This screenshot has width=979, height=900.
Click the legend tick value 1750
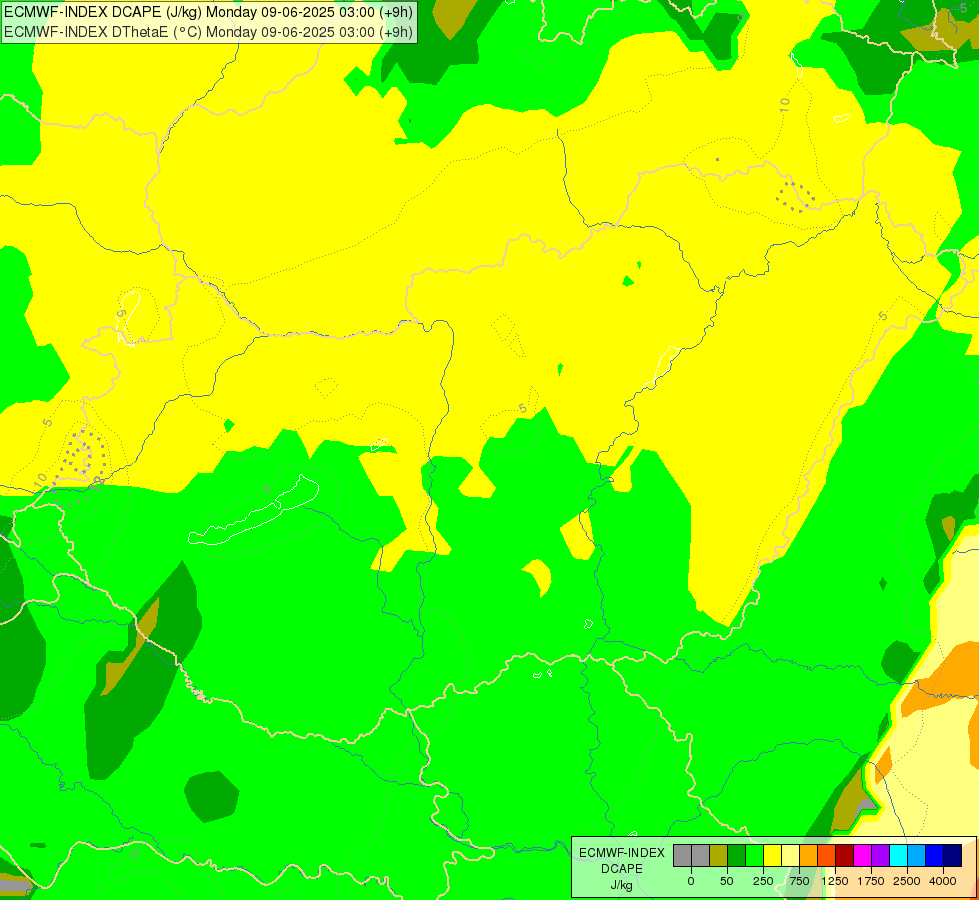click(870, 881)
